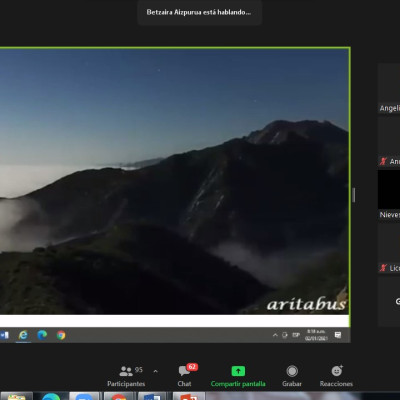Click the shared taskbar clock and date
Viewport: 400px width, 400px height.
point(316,335)
